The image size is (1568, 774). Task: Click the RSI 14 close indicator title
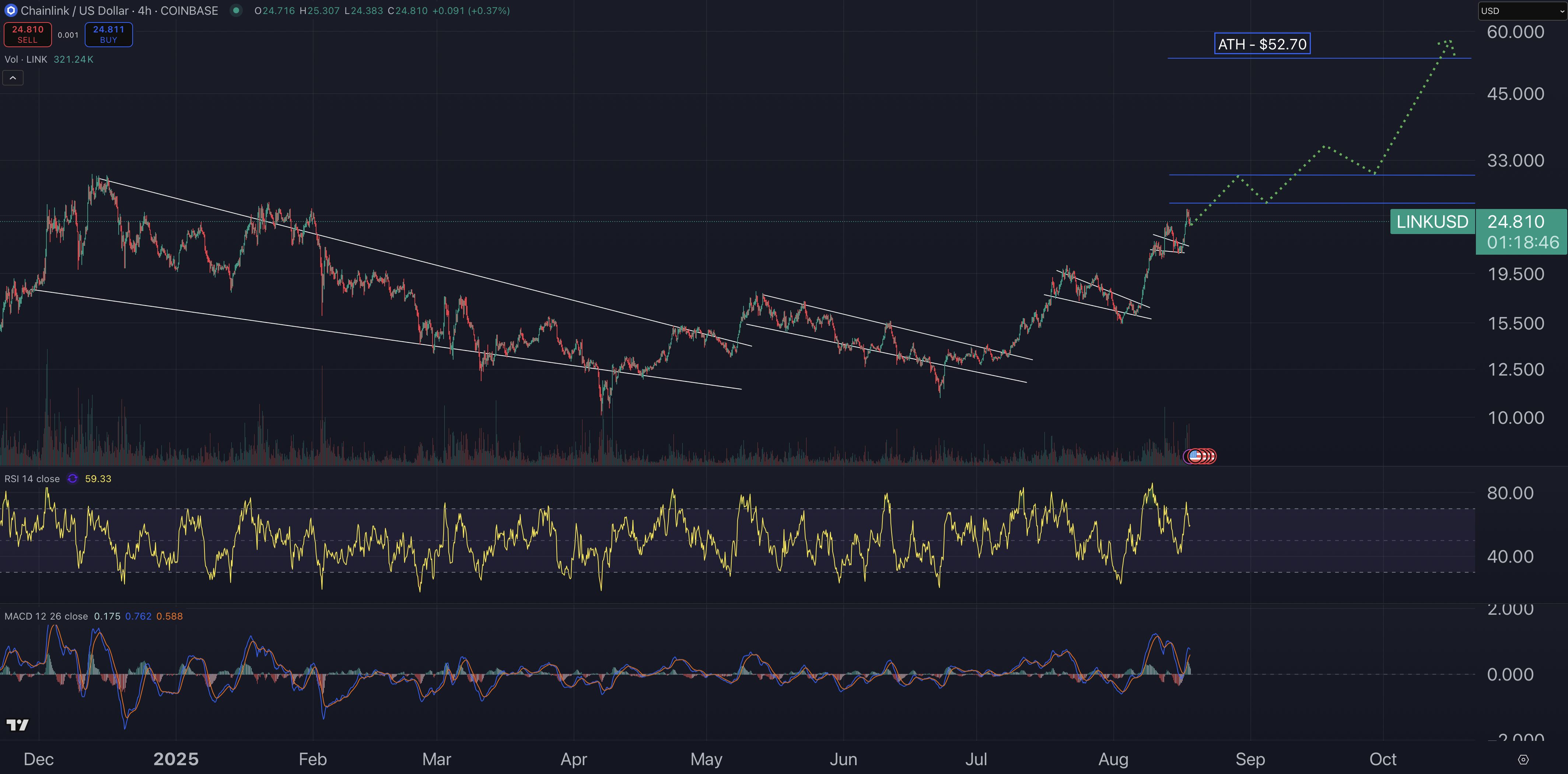[32, 479]
